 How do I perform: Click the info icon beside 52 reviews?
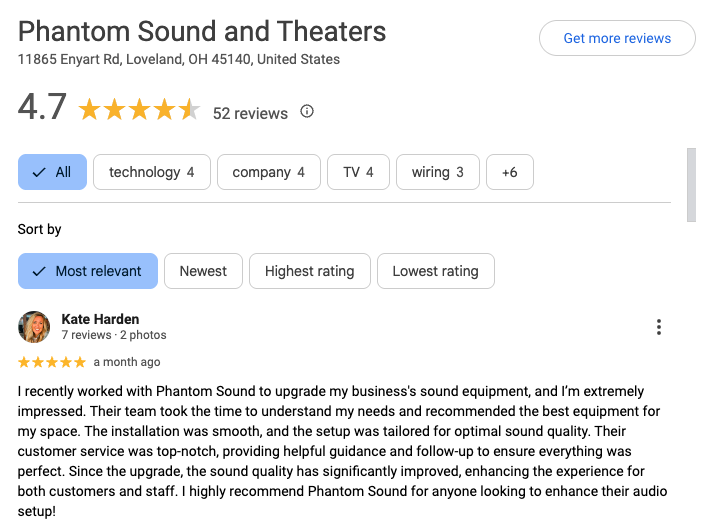pyautogui.click(x=307, y=111)
